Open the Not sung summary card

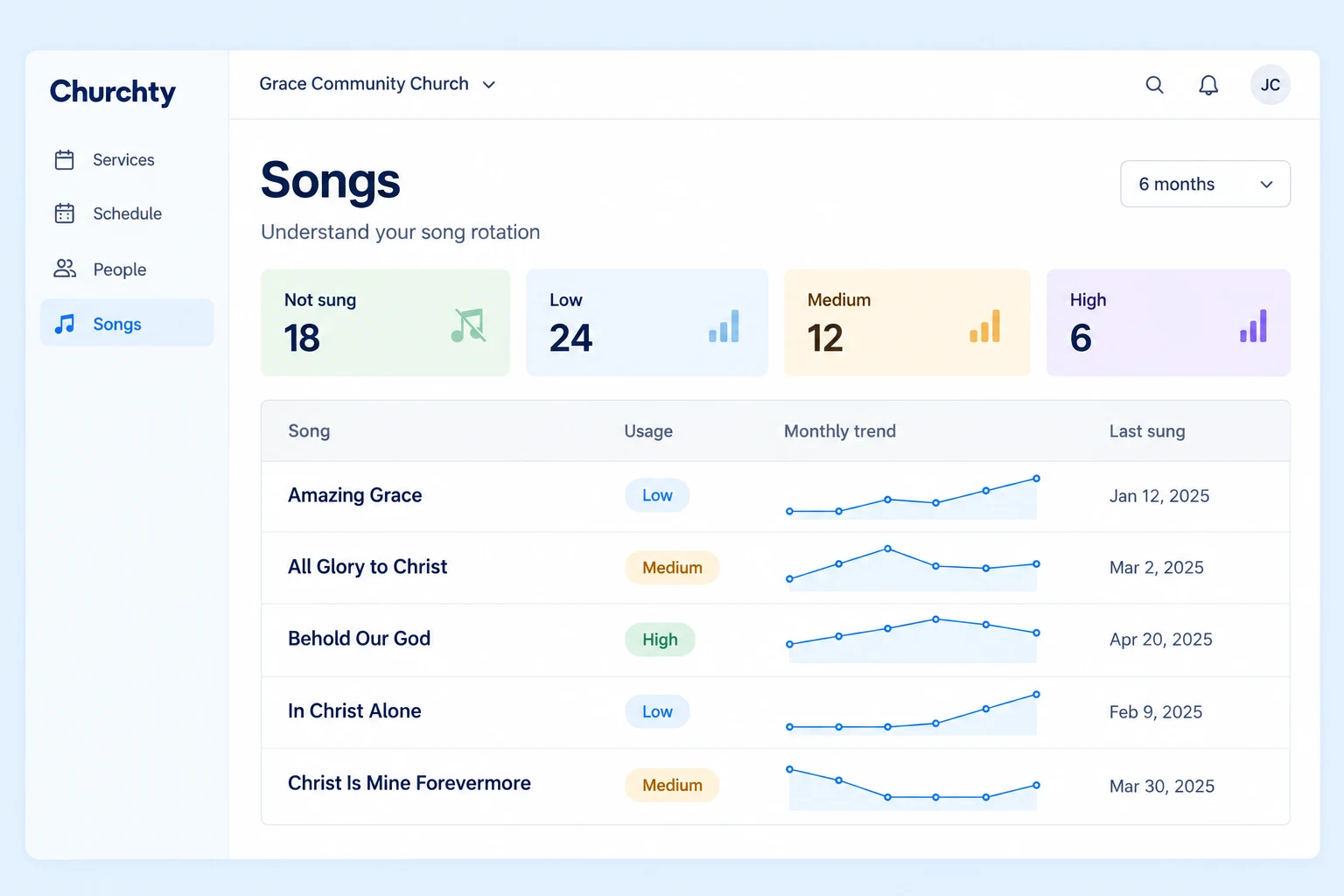385,323
